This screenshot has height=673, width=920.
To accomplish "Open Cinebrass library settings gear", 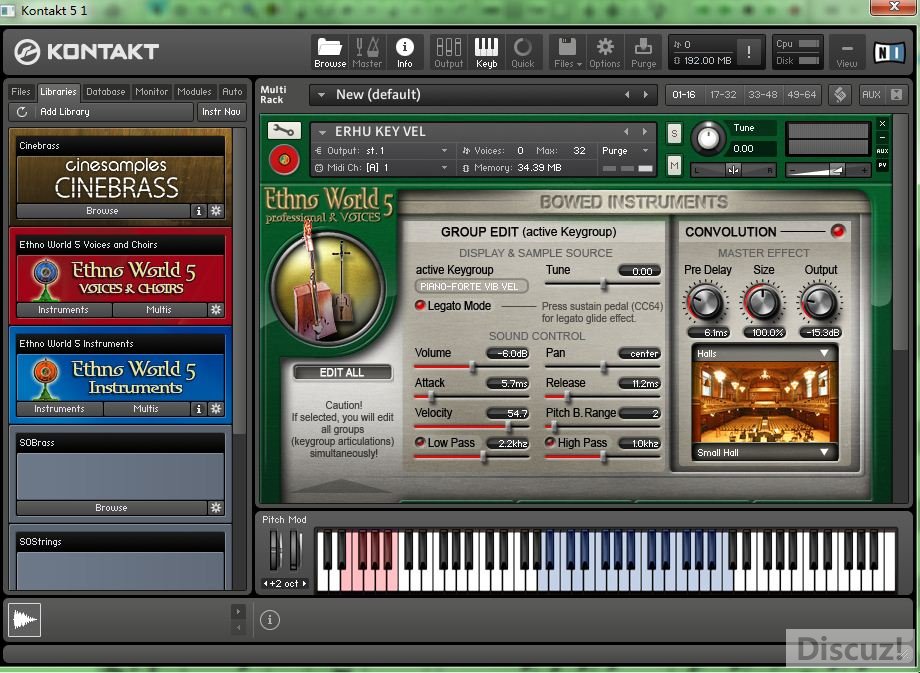I will (216, 211).
